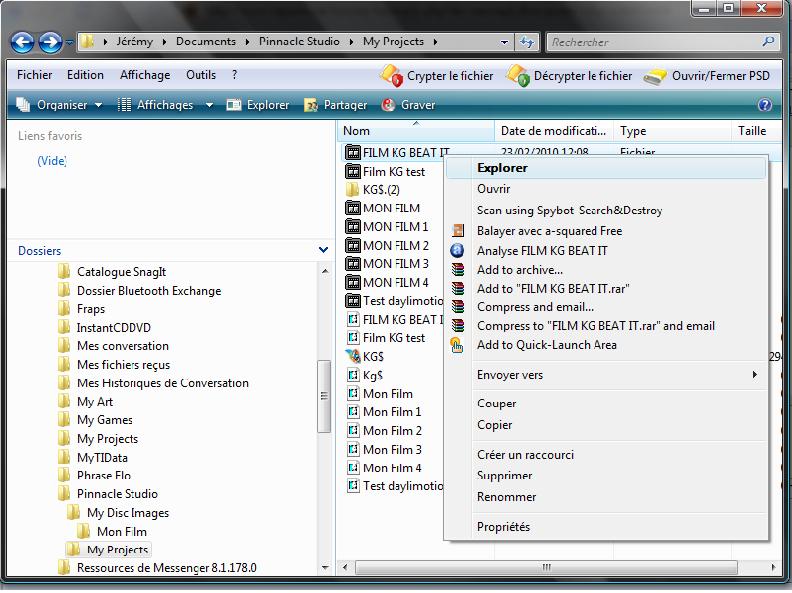Expand the Envoyer vers submenu
The width and height of the screenshot is (792, 593).
(x=754, y=375)
